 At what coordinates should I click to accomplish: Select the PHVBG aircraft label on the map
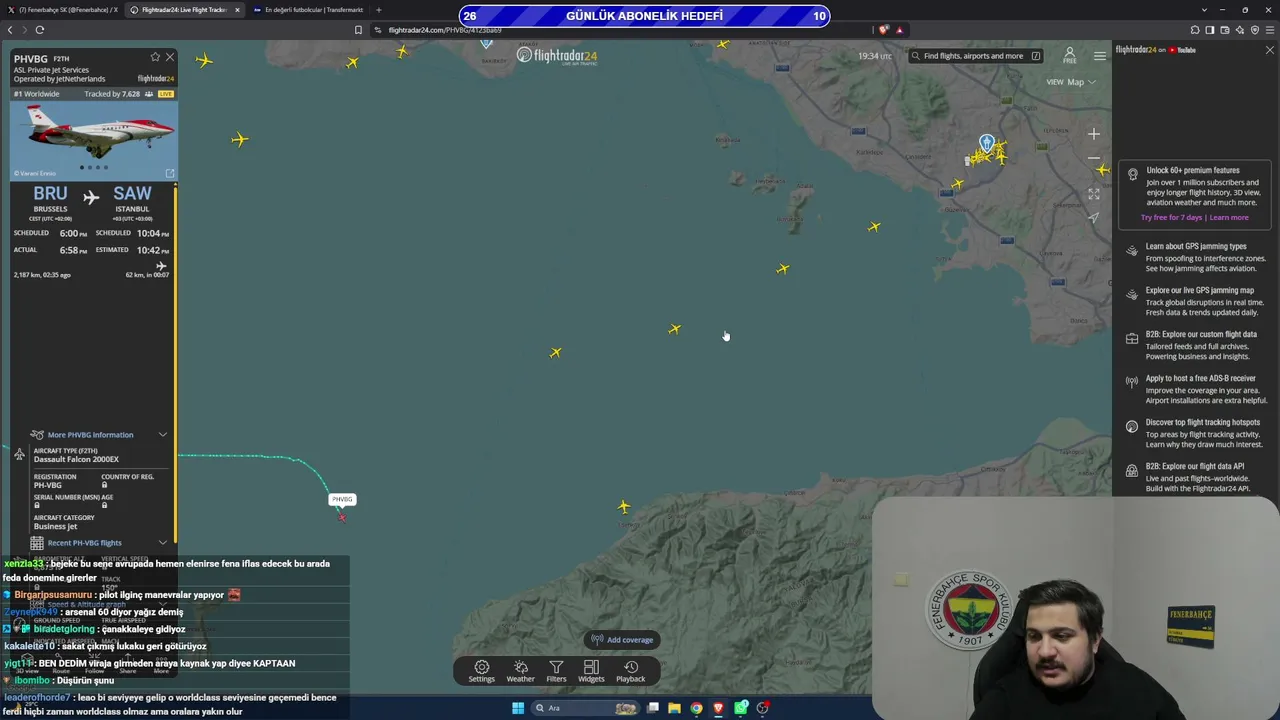click(x=342, y=499)
